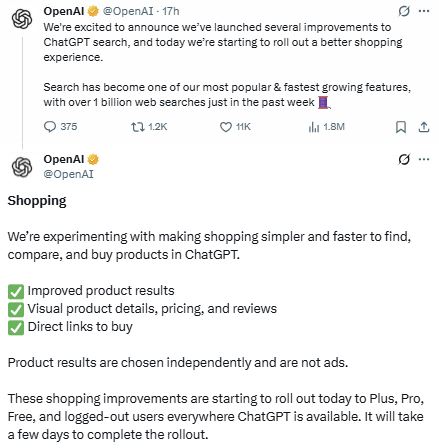This screenshot has height=448, width=439.
Task: Click the @OpenAI handle in first tweet
Action: click(x=128, y=11)
